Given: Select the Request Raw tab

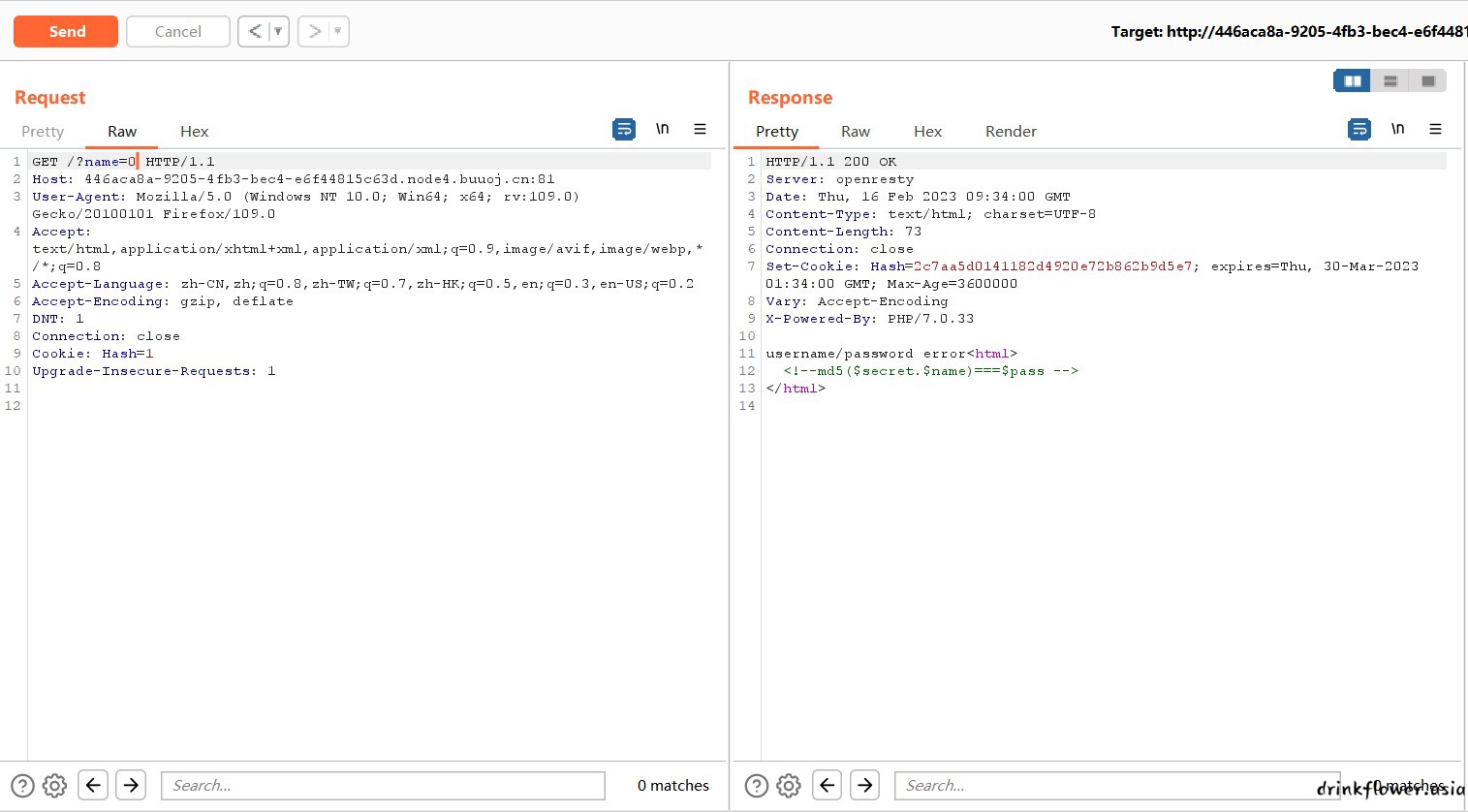Looking at the screenshot, I should [122, 131].
